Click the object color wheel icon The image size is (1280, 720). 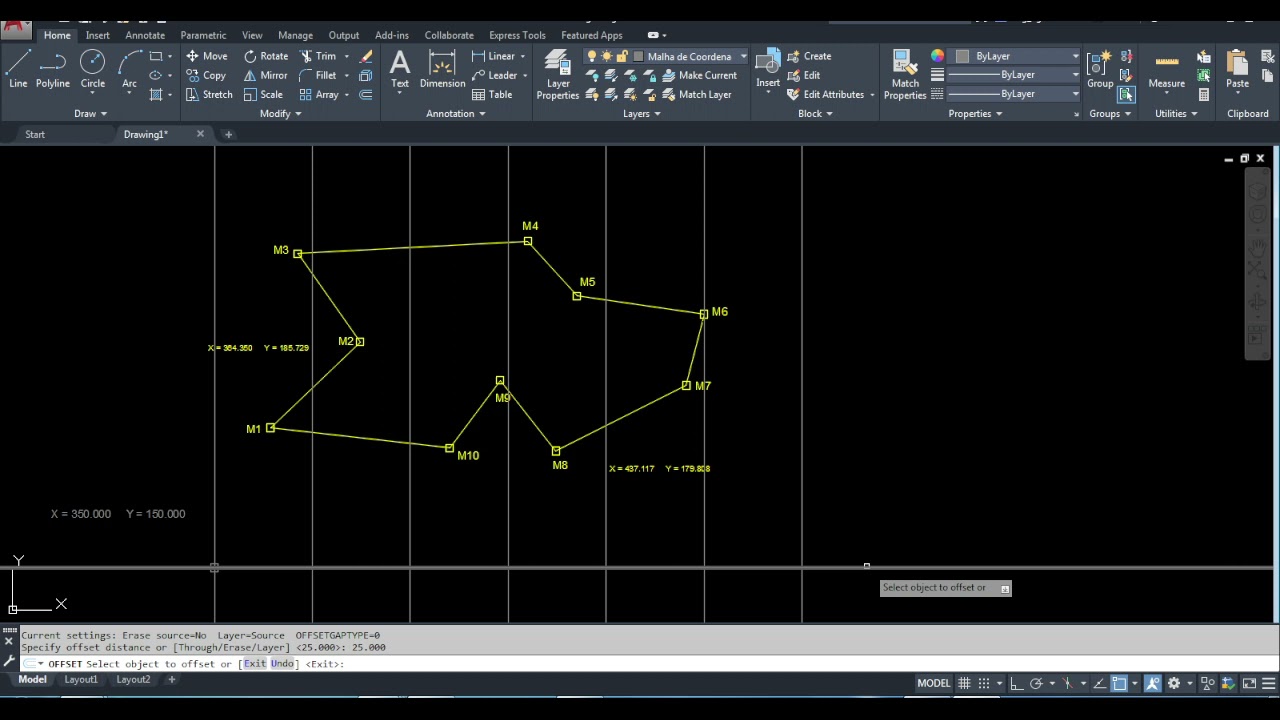pyautogui.click(x=937, y=56)
